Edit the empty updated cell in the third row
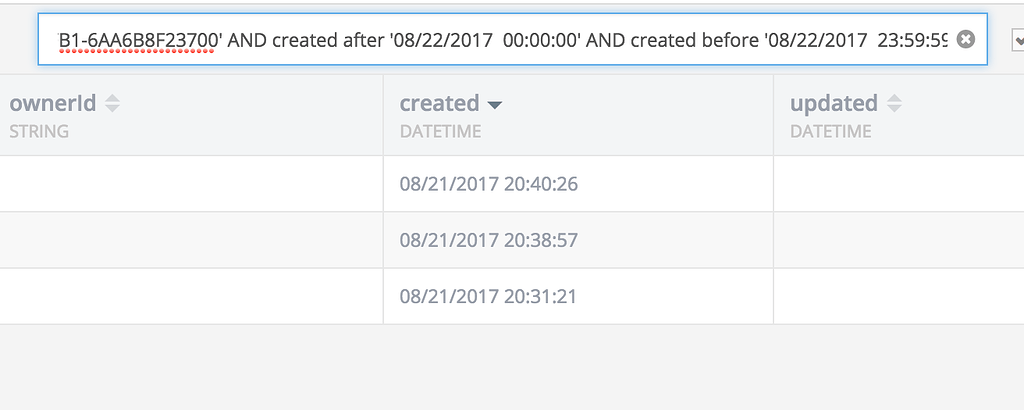The image size is (1024, 410). pyautogui.click(x=899, y=296)
